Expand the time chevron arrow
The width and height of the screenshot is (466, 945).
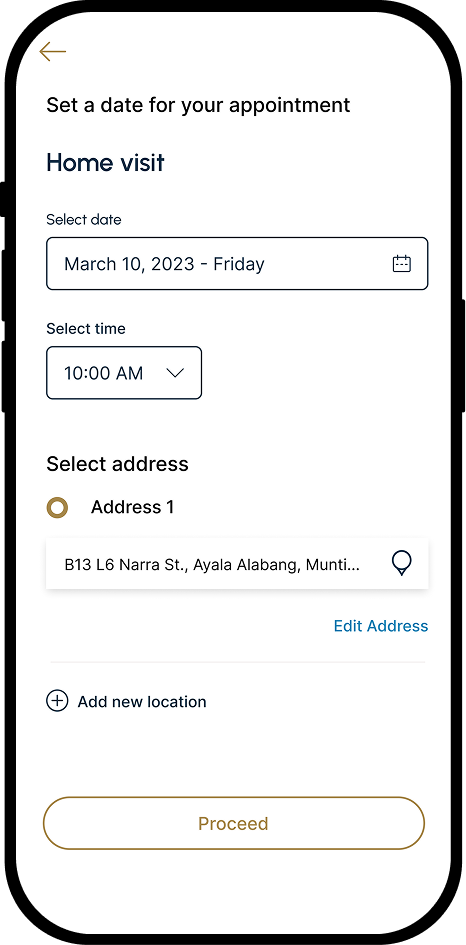click(175, 373)
